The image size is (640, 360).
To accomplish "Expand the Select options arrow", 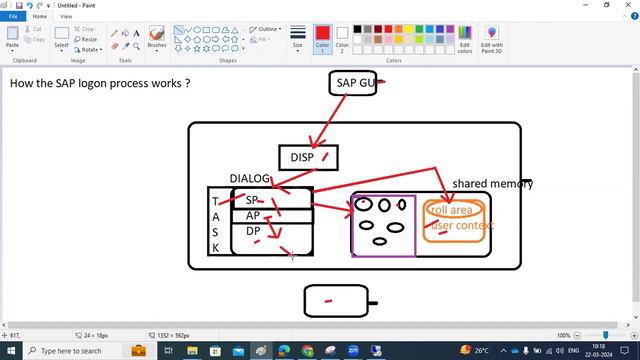I will [x=62, y=51].
